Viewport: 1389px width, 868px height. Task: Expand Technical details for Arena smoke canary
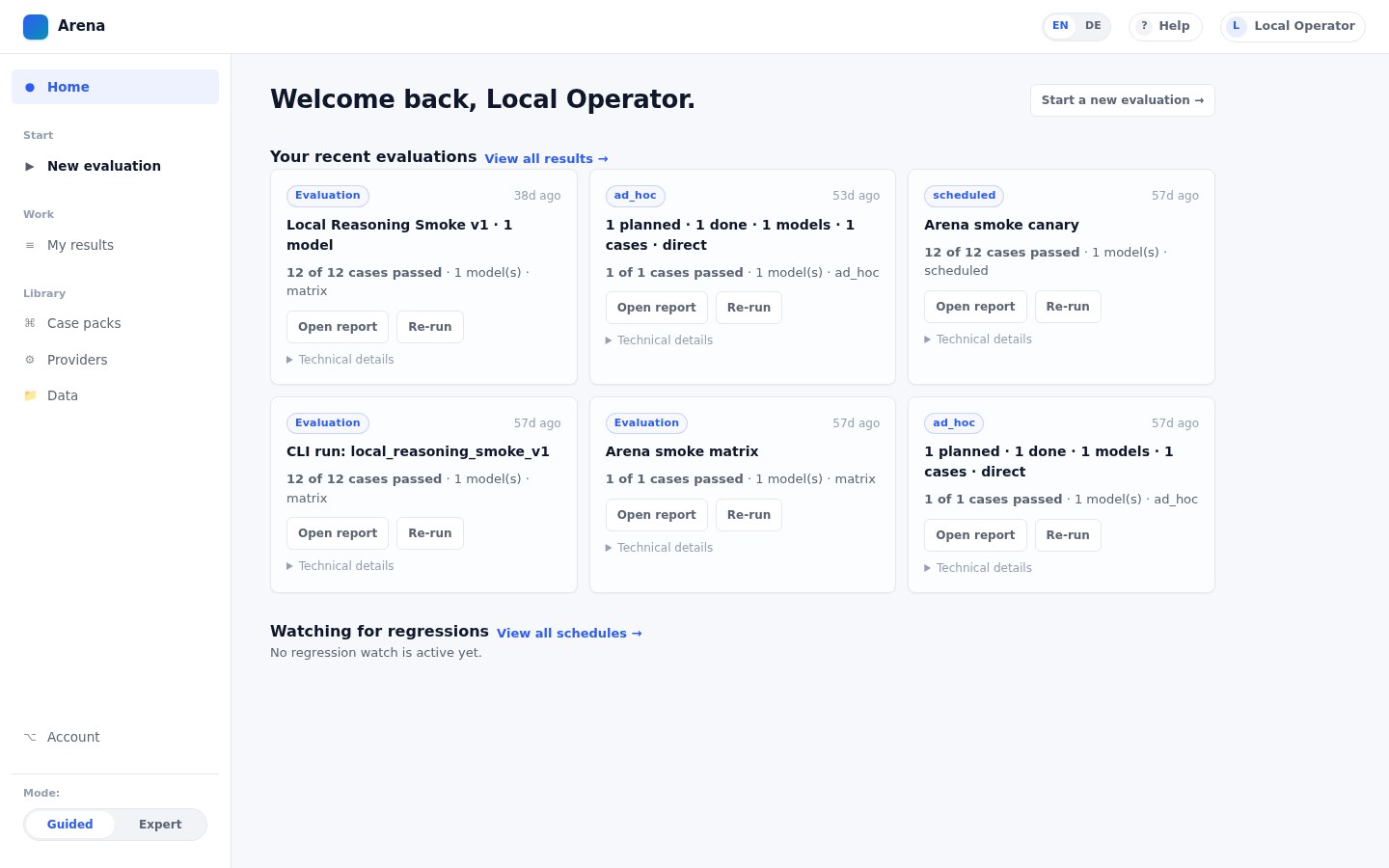[x=978, y=339]
